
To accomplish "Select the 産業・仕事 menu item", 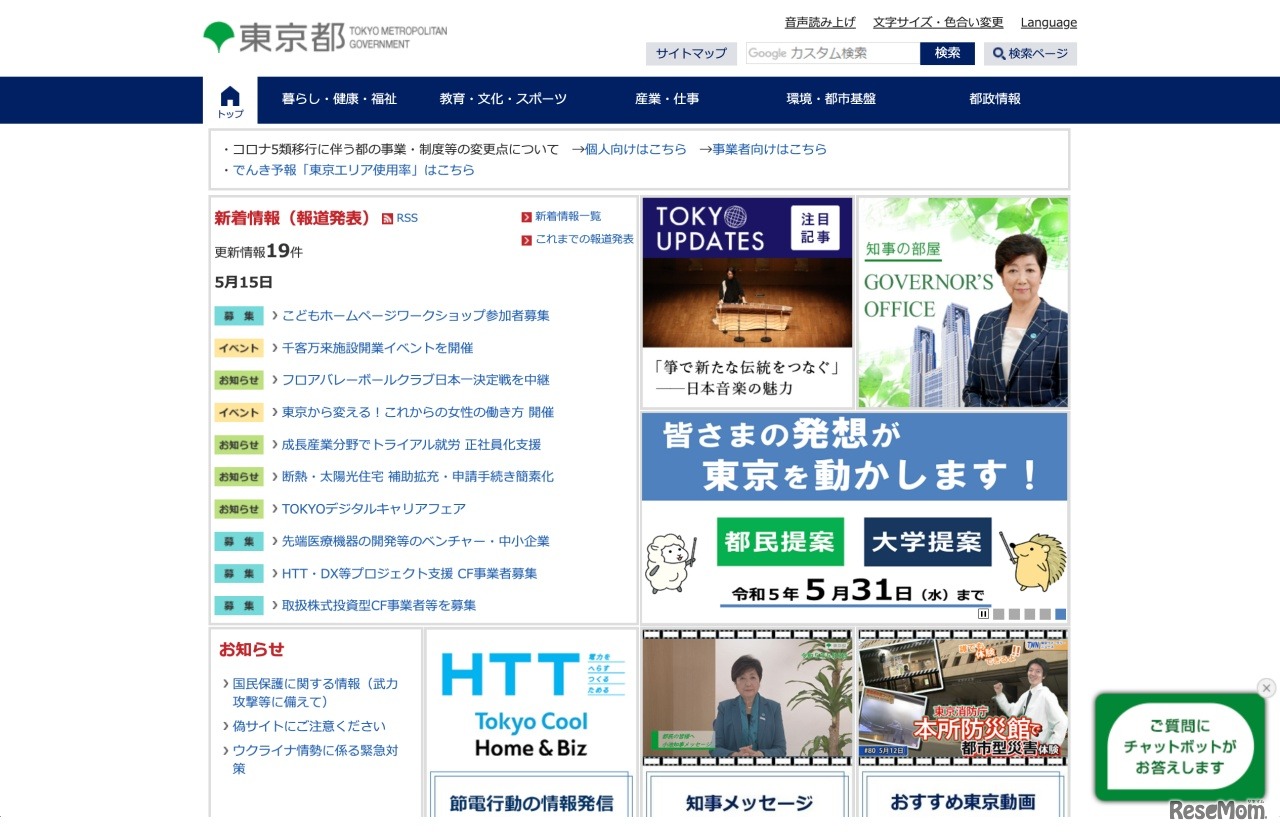I will click(667, 99).
